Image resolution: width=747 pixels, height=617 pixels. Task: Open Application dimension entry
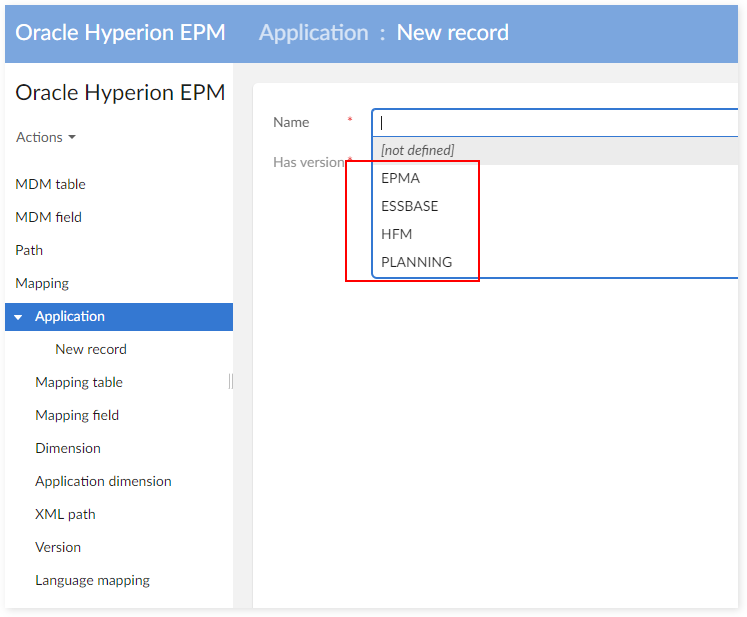coord(103,481)
